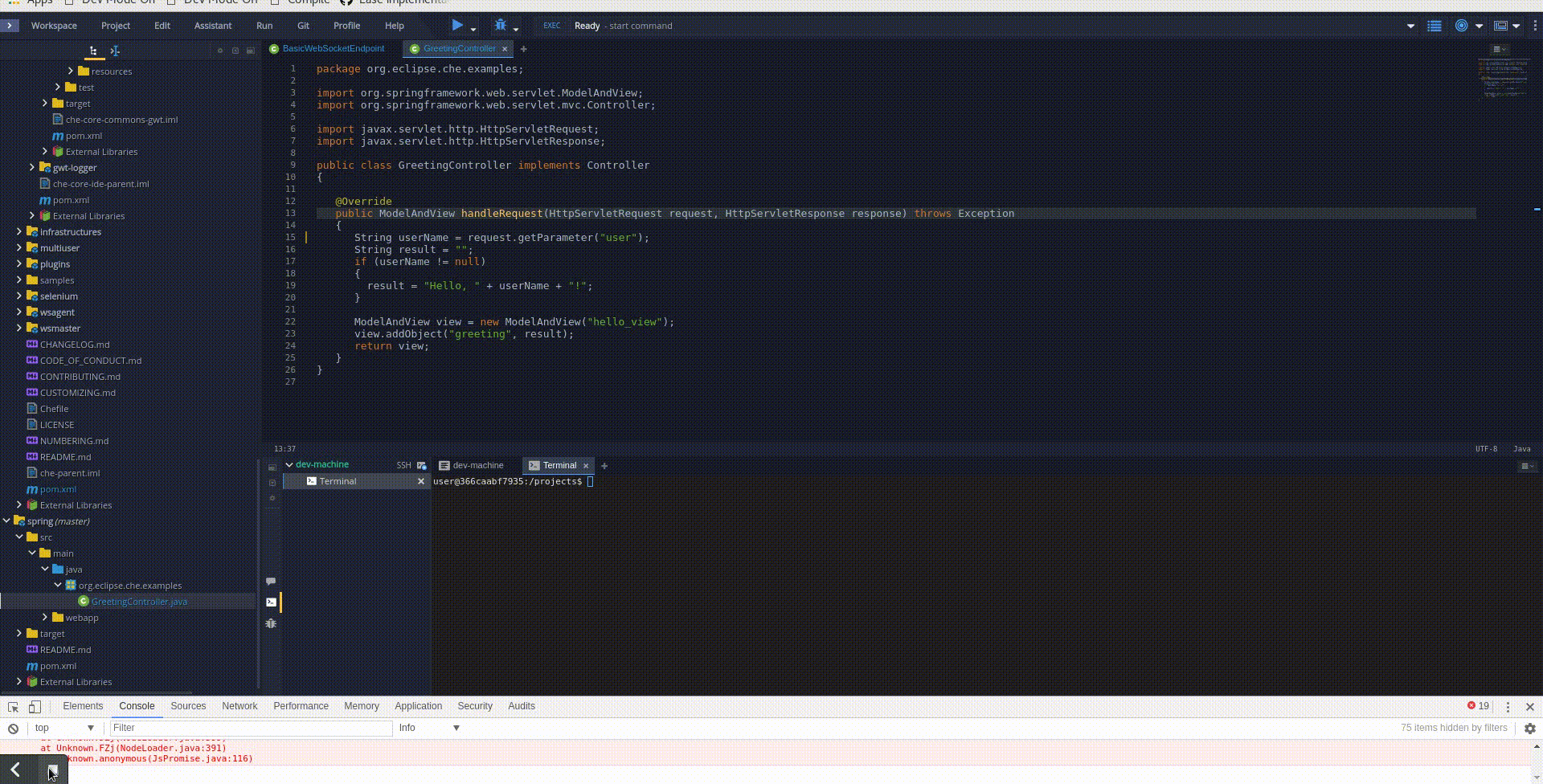Open the DevTools Elements tab
This screenshot has width=1543, height=784.
pos(83,706)
